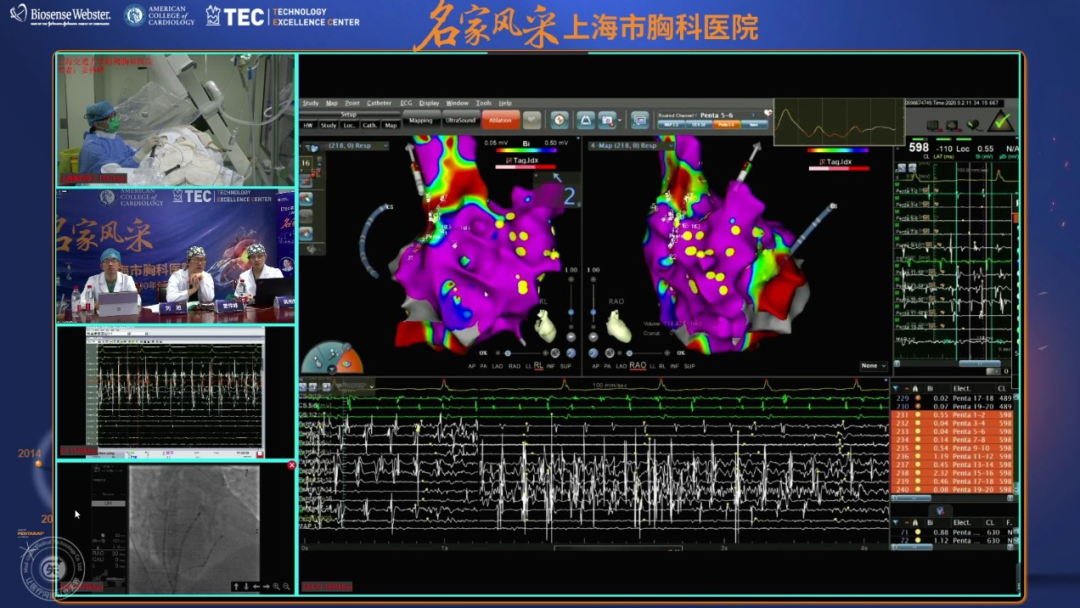Open the Display menu
This screenshot has height=608, width=1080.
(x=429, y=103)
